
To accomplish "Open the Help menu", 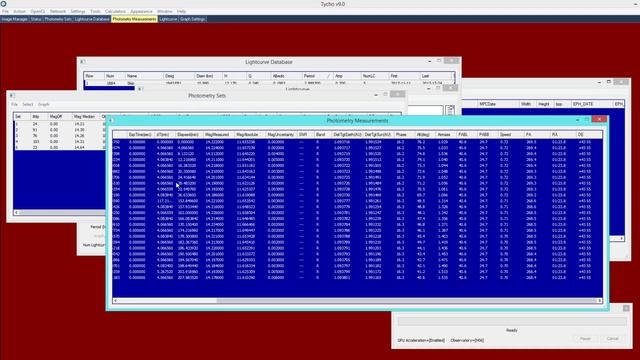I will 182,11.
